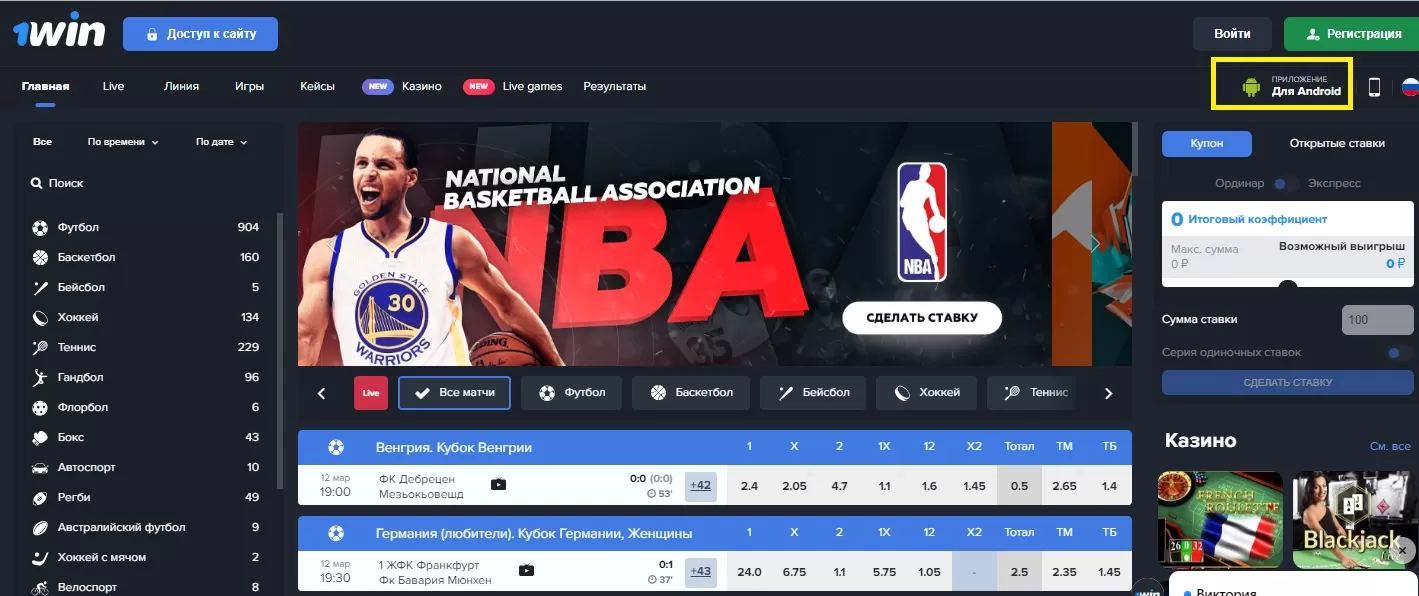
Task: Open the Android app download
Action: click(1282, 86)
